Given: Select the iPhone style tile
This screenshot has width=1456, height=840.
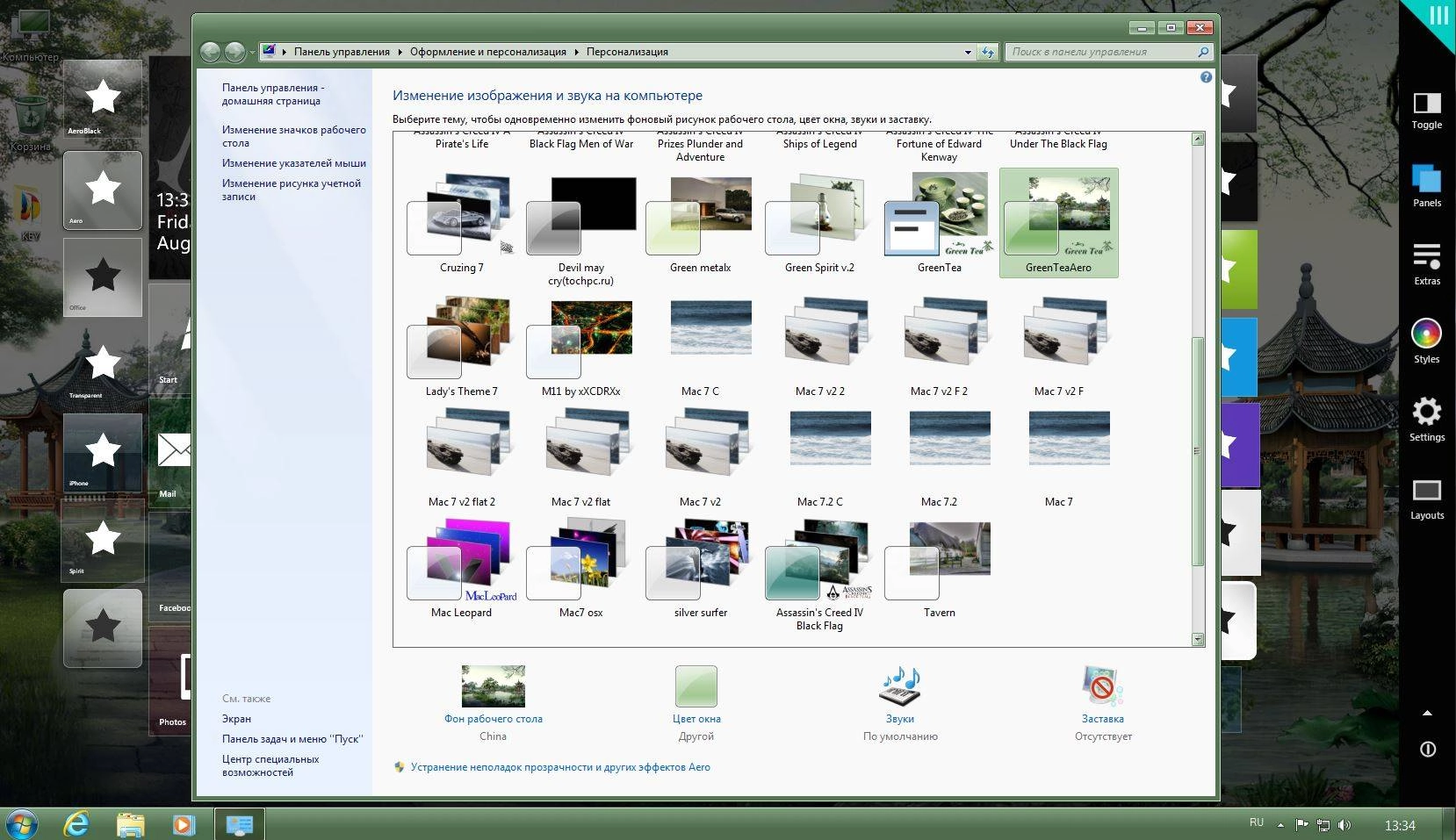Looking at the screenshot, I should pos(103,453).
